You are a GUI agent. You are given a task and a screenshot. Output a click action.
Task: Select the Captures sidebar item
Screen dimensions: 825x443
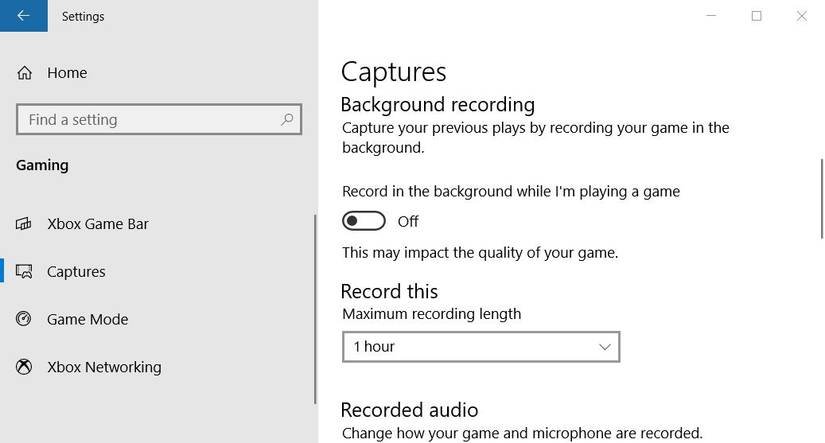coord(76,272)
